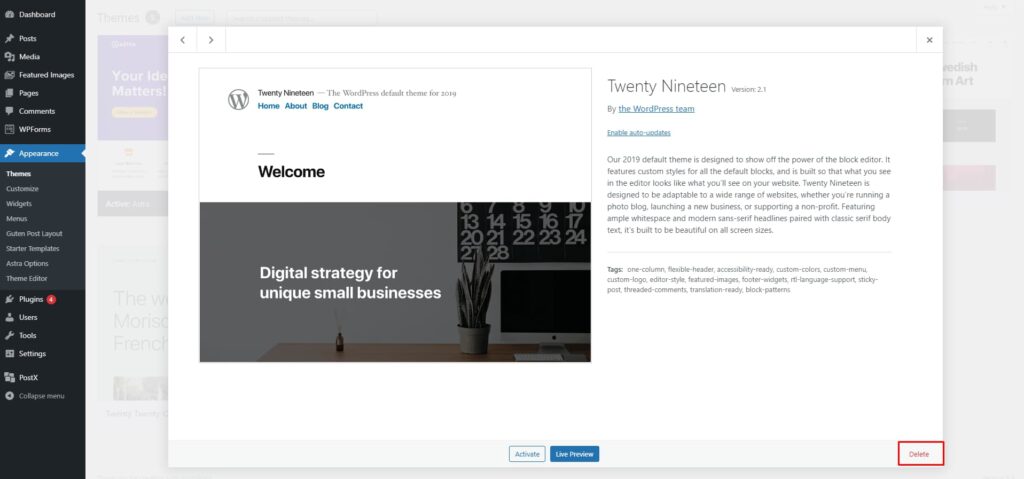Click the Featured Images icon
Image resolution: width=1024 pixels, height=479 pixels.
(9, 75)
